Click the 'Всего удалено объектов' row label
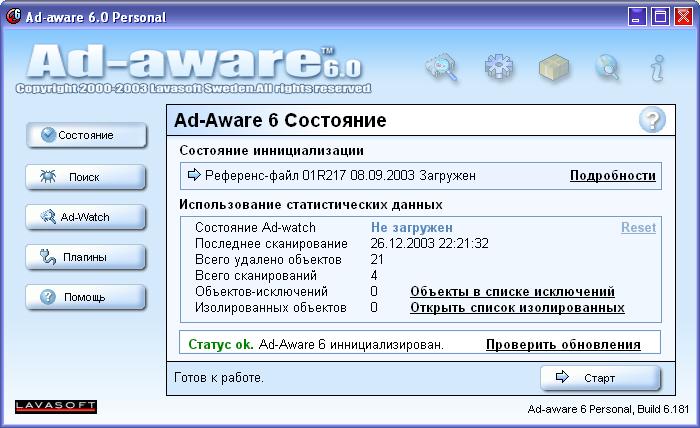Viewport: 700px width, 428px height. (x=268, y=260)
